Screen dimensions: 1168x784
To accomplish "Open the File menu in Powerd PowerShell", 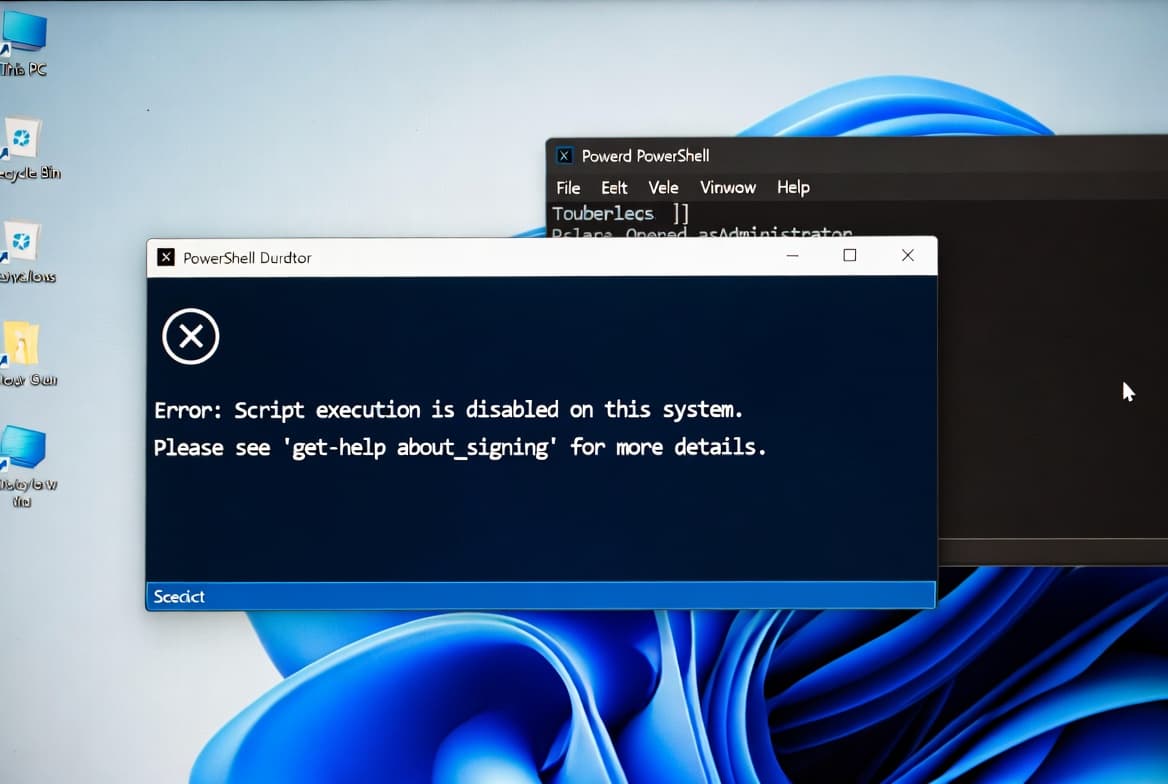I will pyautogui.click(x=568, y=188).
